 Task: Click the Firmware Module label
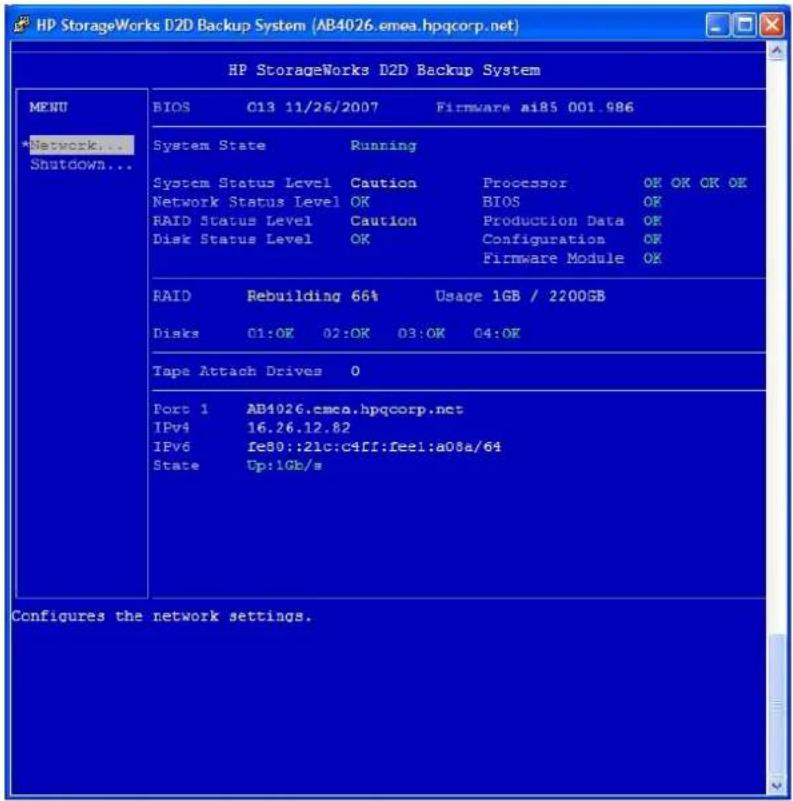553,258
